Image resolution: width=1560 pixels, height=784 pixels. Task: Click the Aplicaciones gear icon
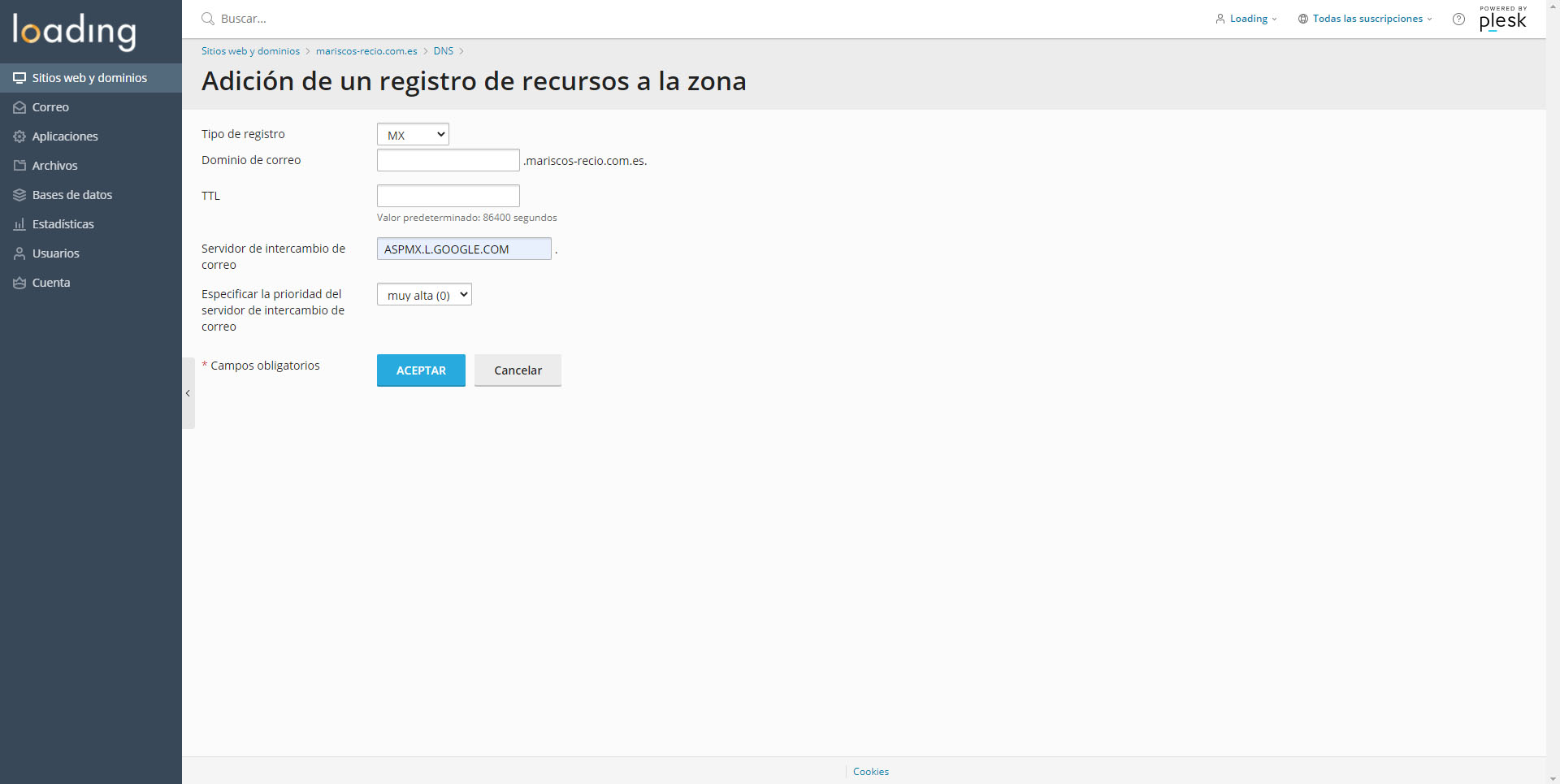click(x=19, y=136)
